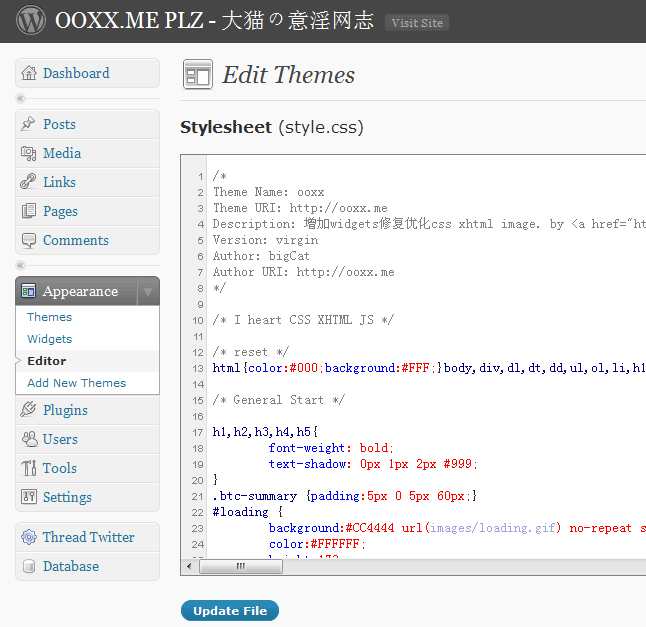Open the Users menu
The image size is (646, 627).
(87, 439)
